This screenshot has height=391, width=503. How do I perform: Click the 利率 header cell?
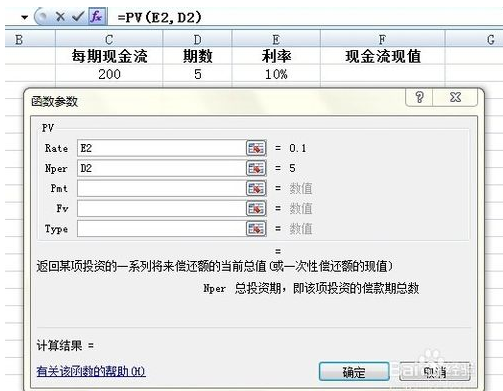(x=276, y=56)
